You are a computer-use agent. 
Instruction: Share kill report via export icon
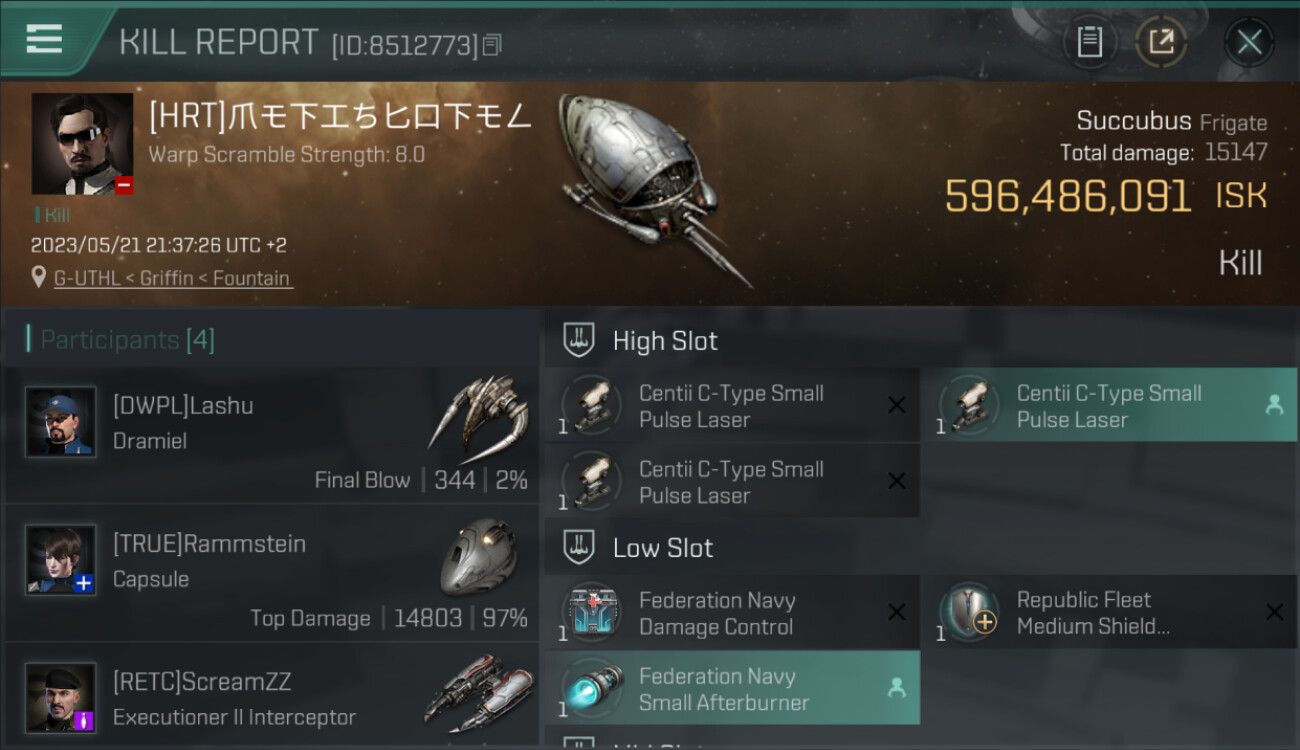(1161, 42)
